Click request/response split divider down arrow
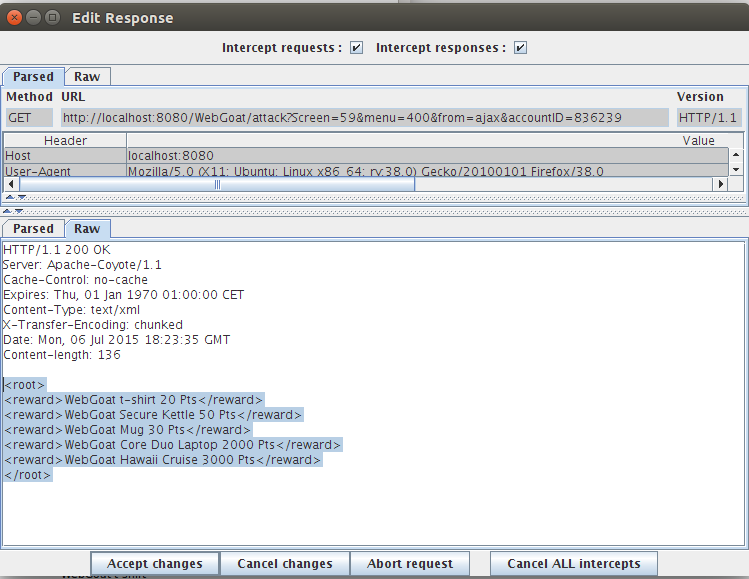 (x=19, y=211)
